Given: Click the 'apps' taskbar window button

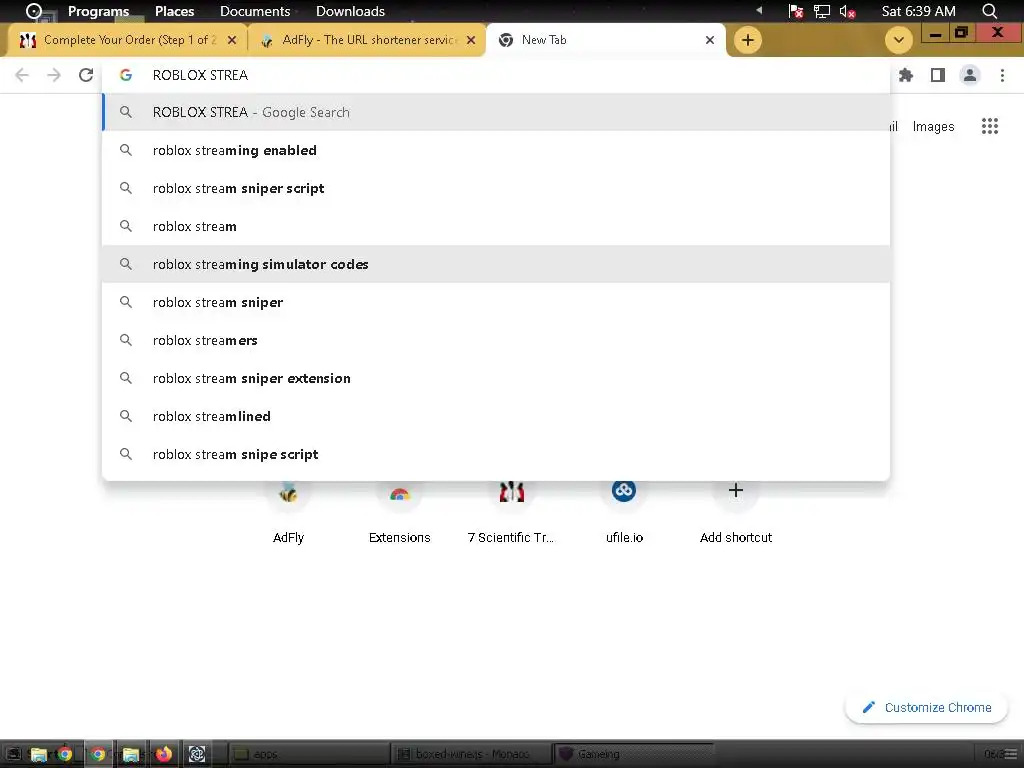Looking at the screenshot, I should (307, 754).
